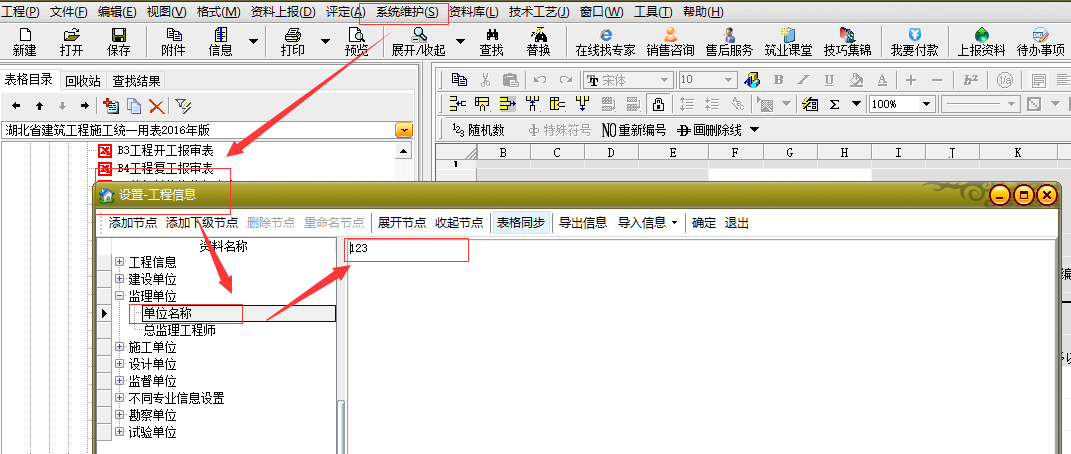Click the 查找 (Find) binoculars icon
Screen dimensions: 1071x454
pyautogui.click(x=491, y=41)
